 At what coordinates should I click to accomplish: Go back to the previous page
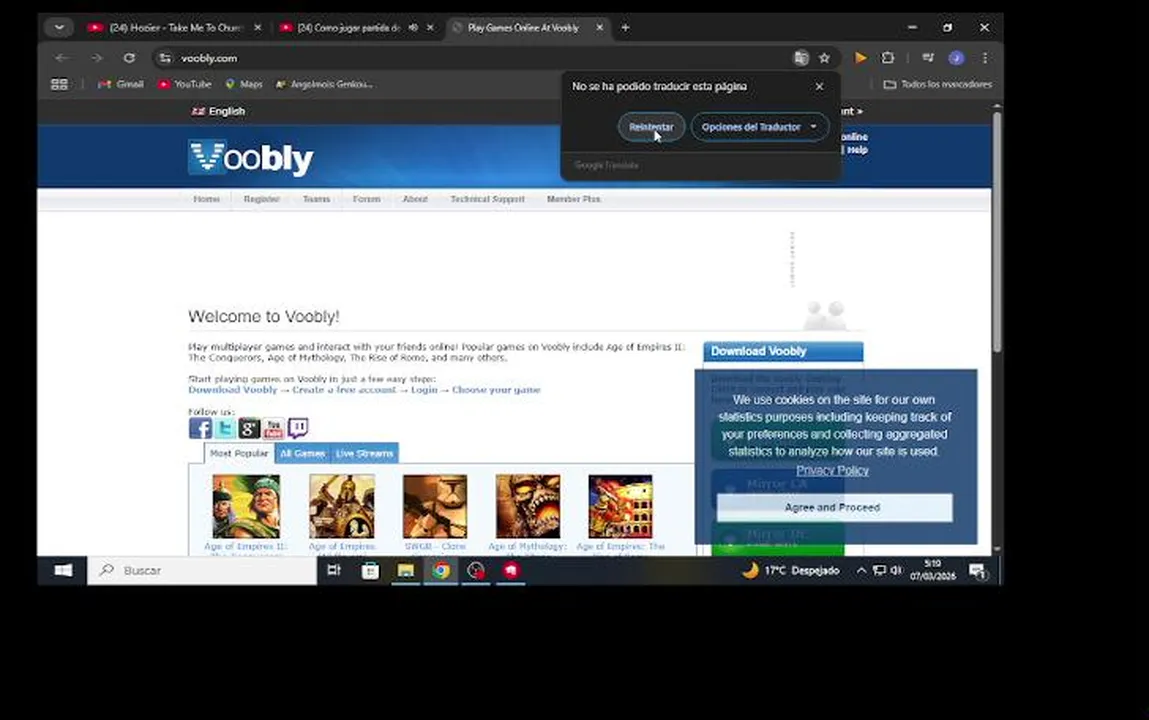click(62, 58)
